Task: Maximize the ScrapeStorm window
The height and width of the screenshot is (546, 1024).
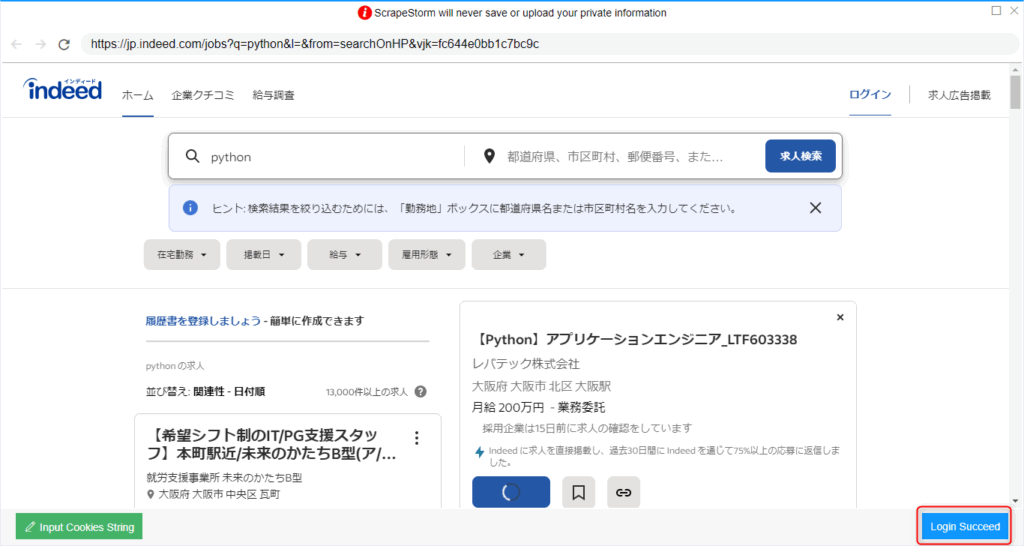Action: (996, 10)
